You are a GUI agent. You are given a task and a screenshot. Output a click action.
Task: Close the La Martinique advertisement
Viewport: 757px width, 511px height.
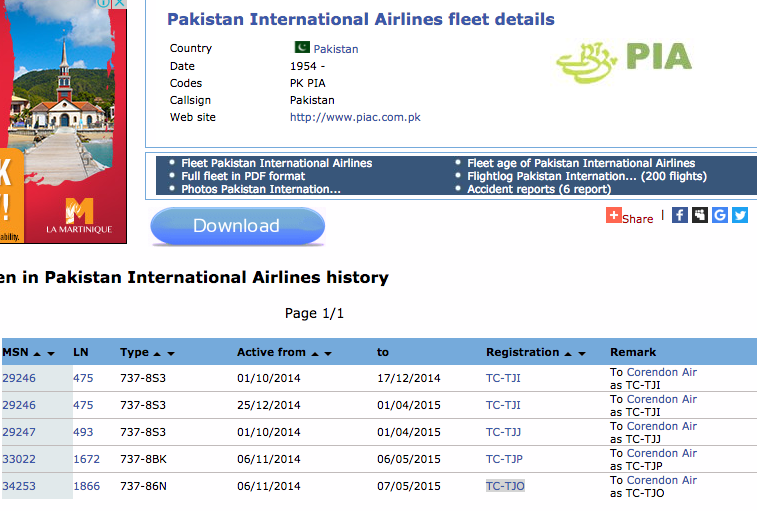(120, 3)
